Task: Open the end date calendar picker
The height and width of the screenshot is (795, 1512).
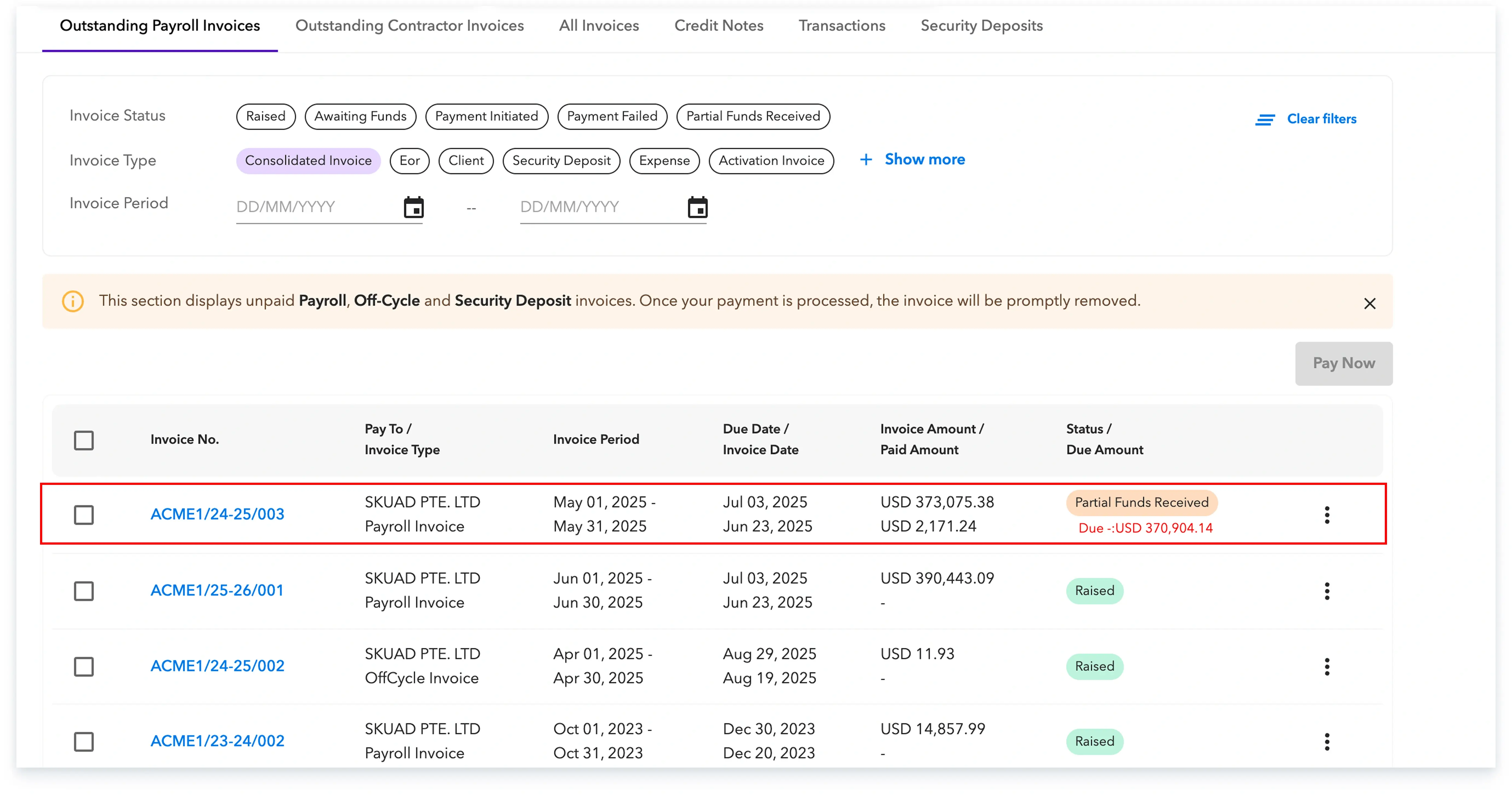Action: (x=697, y=207)
